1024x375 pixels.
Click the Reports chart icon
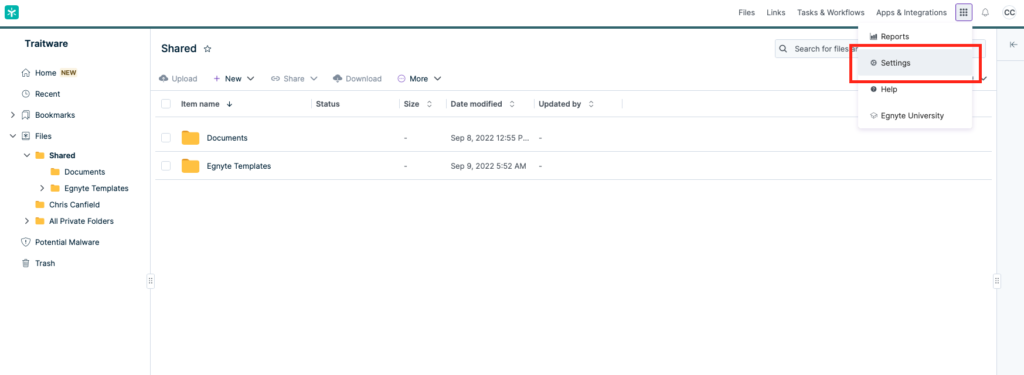click(873, 37)
